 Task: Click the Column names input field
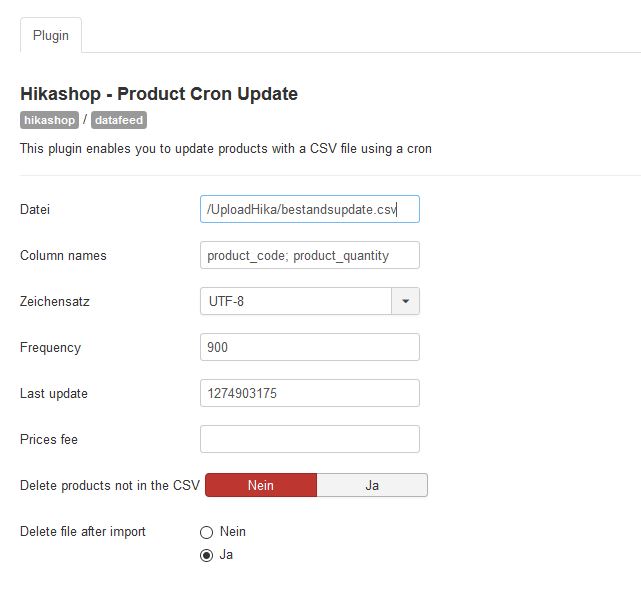coord(309,255)
